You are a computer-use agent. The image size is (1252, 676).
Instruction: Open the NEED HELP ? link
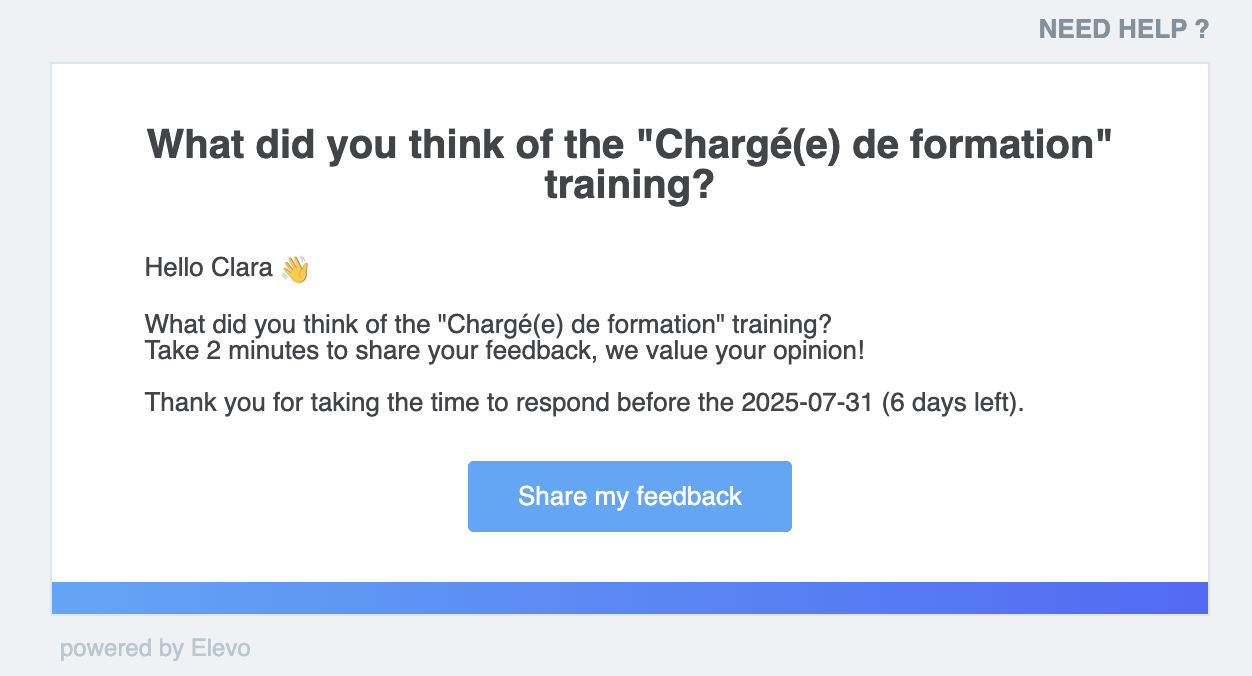coord(1124,29)
